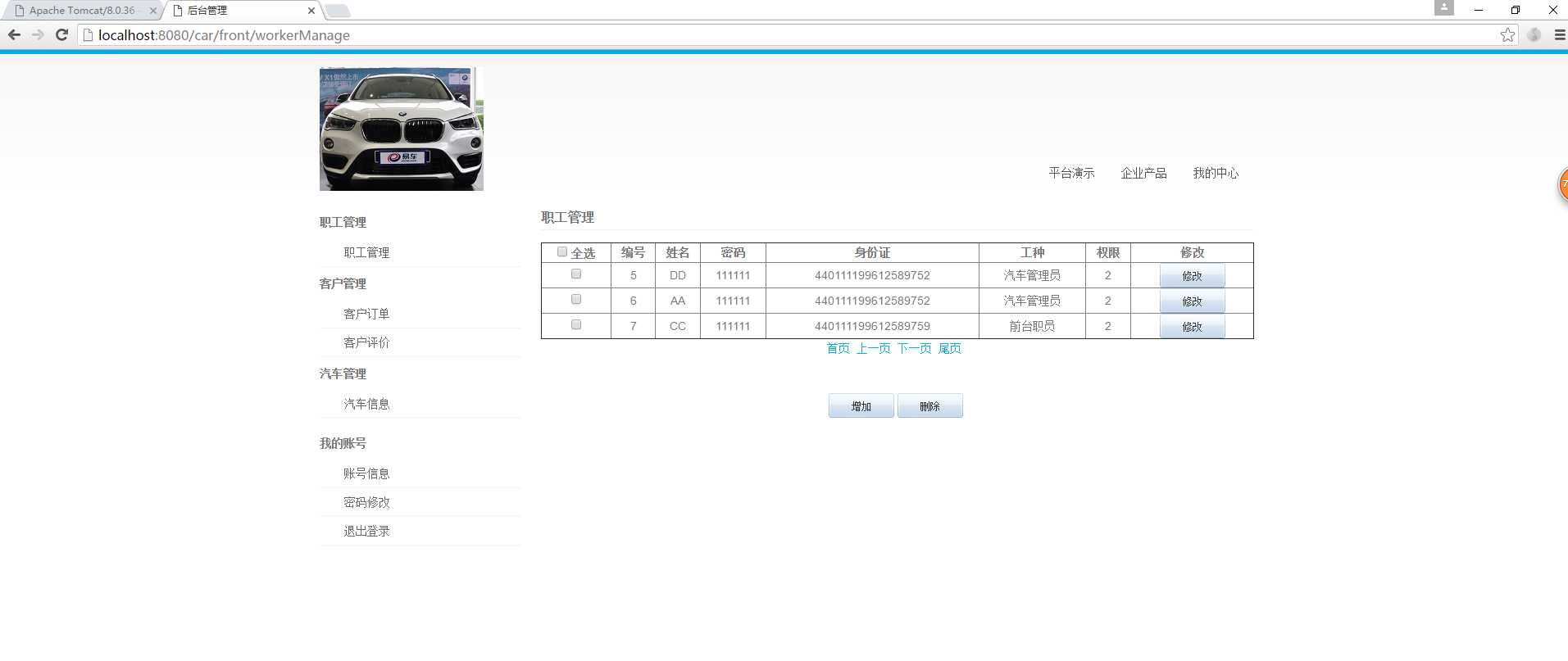The width and height of the screenshot is (1568, 661).
Task: Jump to 尾页 last page link
Action: 949,348
